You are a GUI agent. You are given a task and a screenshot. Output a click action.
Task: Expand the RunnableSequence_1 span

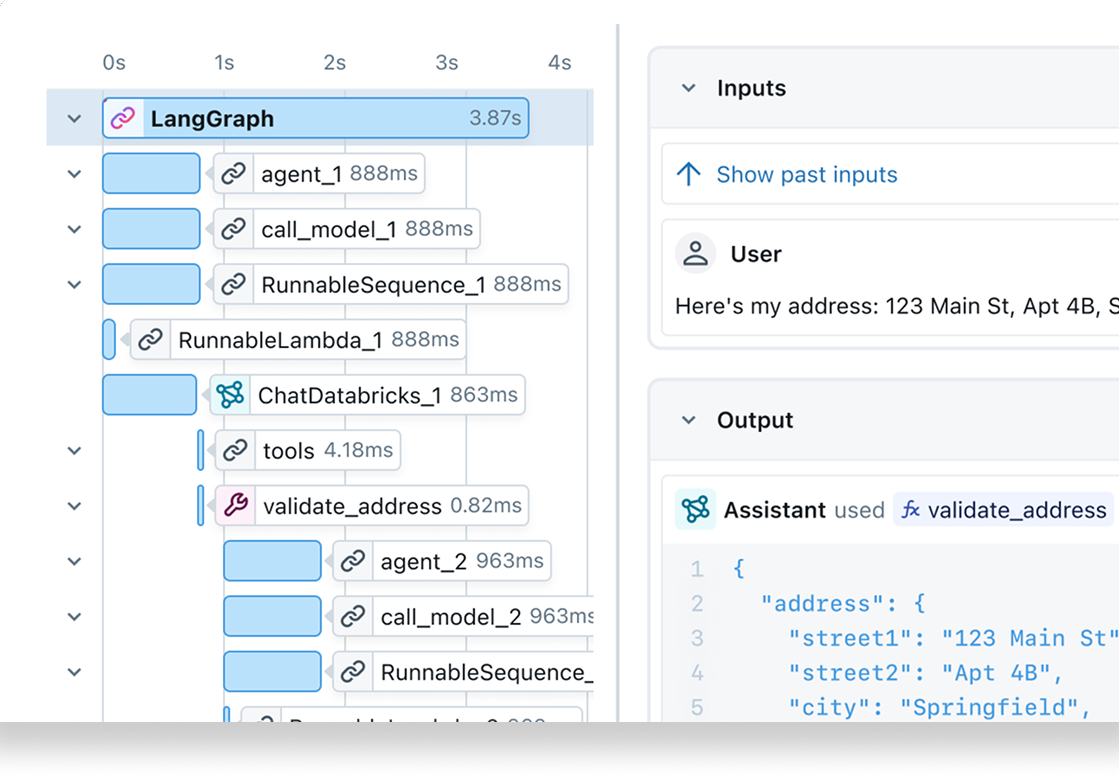[73, 284]
